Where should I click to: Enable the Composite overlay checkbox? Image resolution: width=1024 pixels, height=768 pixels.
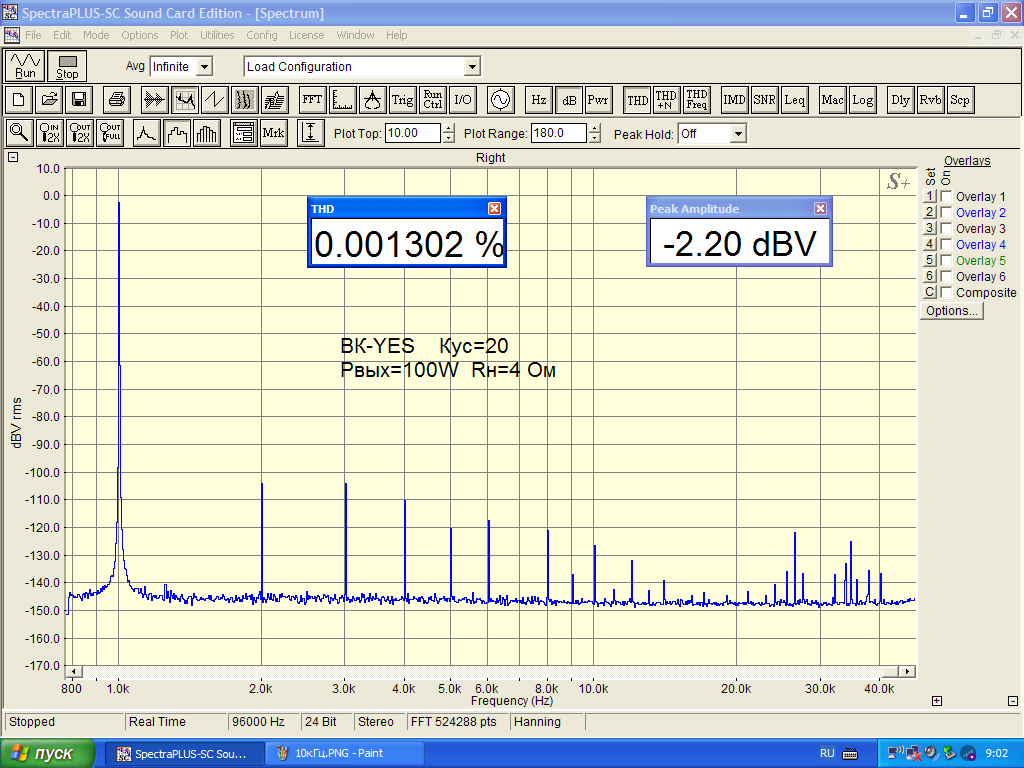pos(946,293)
